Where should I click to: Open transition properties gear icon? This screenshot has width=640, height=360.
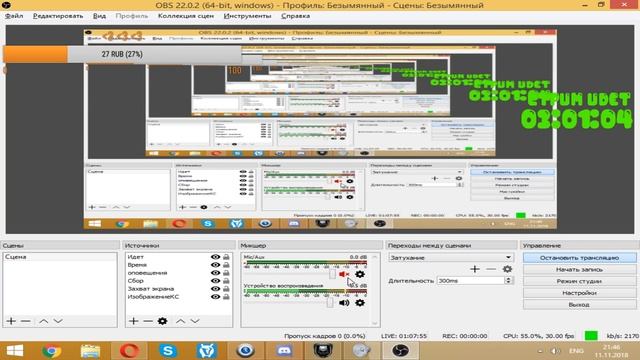[507, 269]
